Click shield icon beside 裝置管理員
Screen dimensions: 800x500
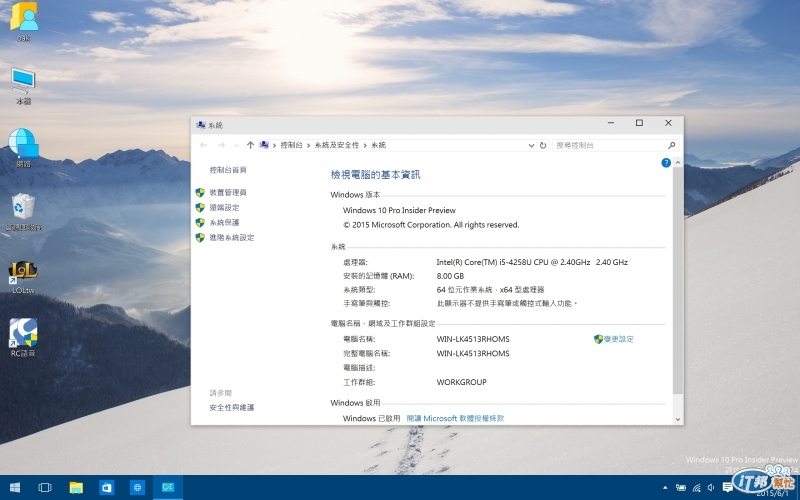(200, 192)
